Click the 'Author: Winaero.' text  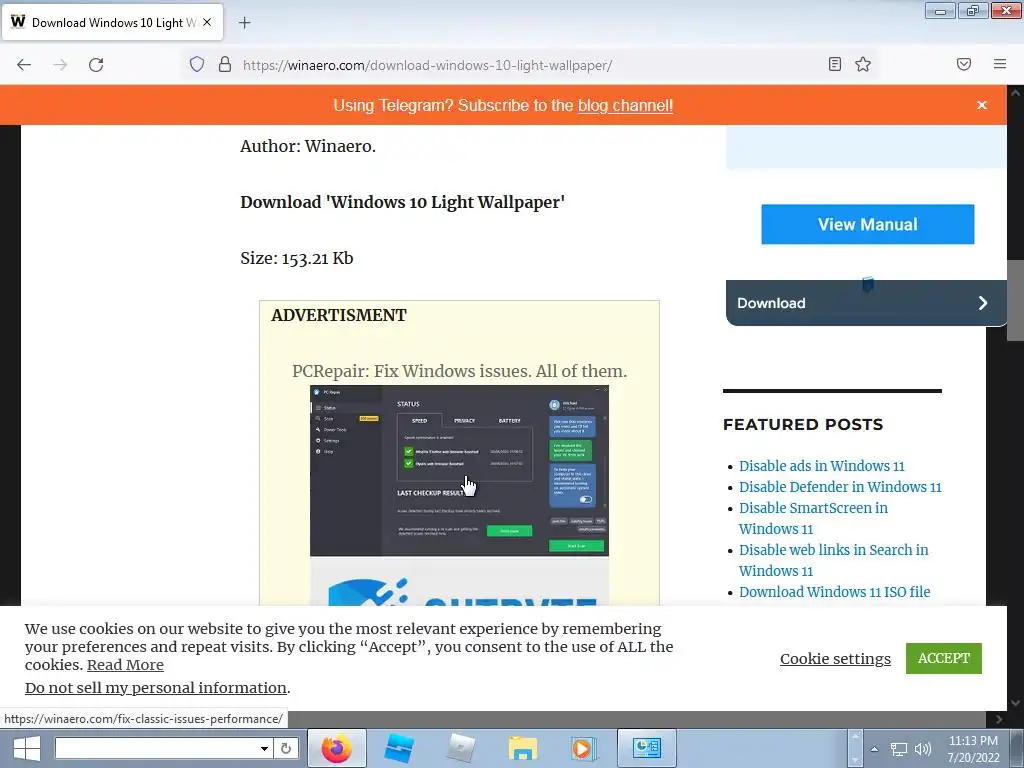[x=308, y=146]
